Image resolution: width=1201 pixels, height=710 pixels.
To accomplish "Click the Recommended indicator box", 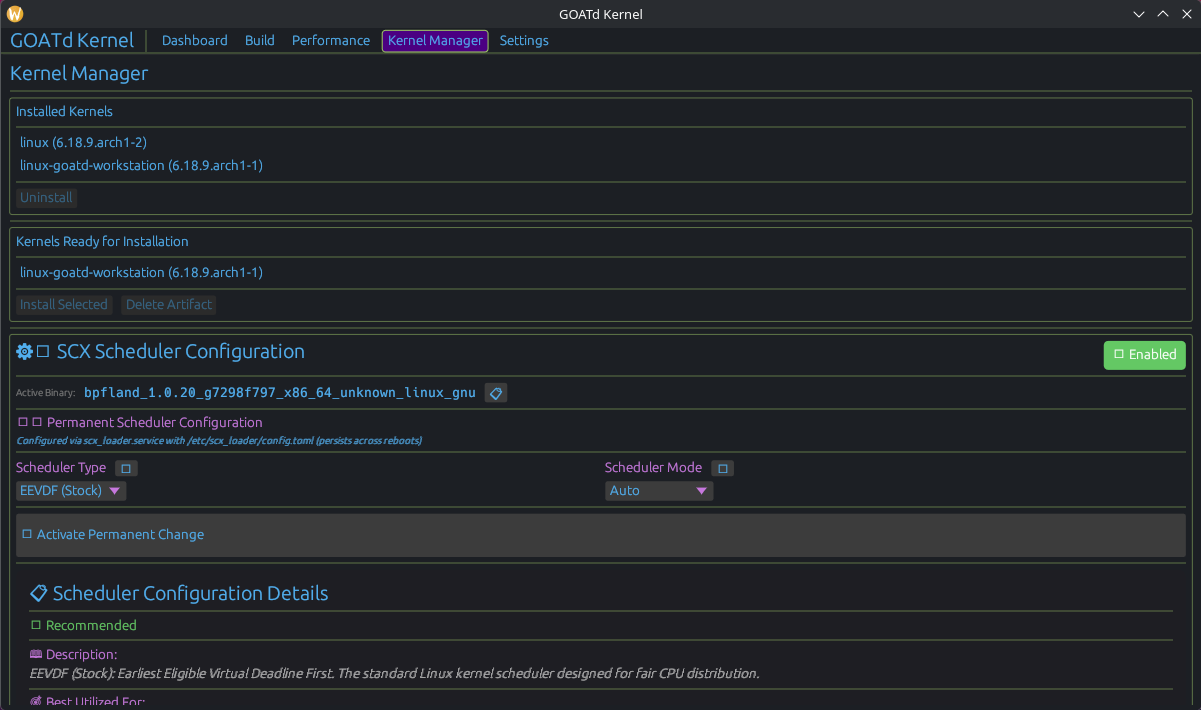I will tap(36, 625).
